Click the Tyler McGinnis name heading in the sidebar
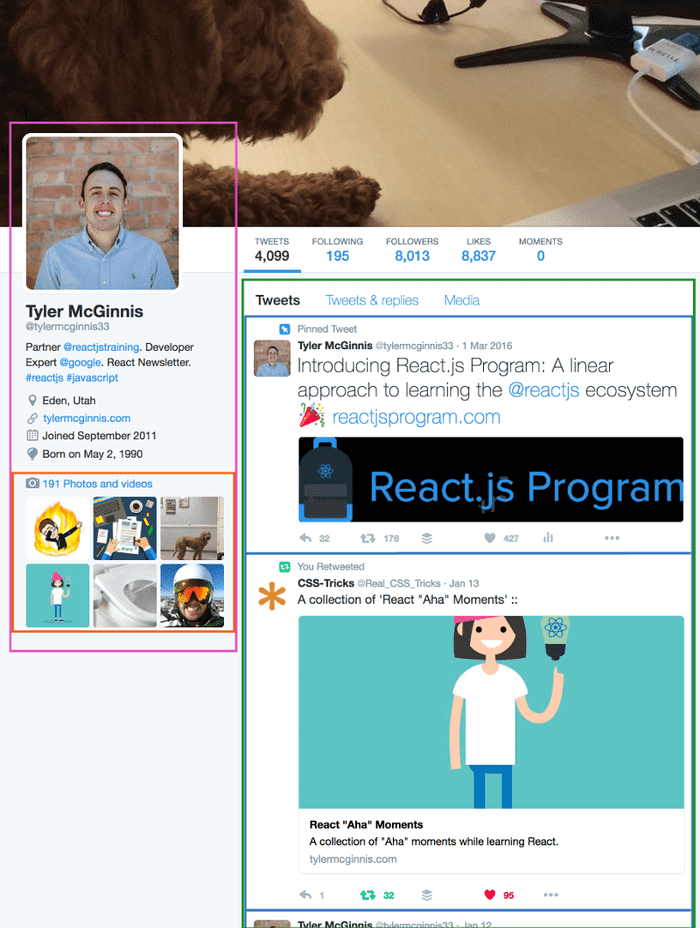Viewport: 700px width, 928px height. (84, 311)
